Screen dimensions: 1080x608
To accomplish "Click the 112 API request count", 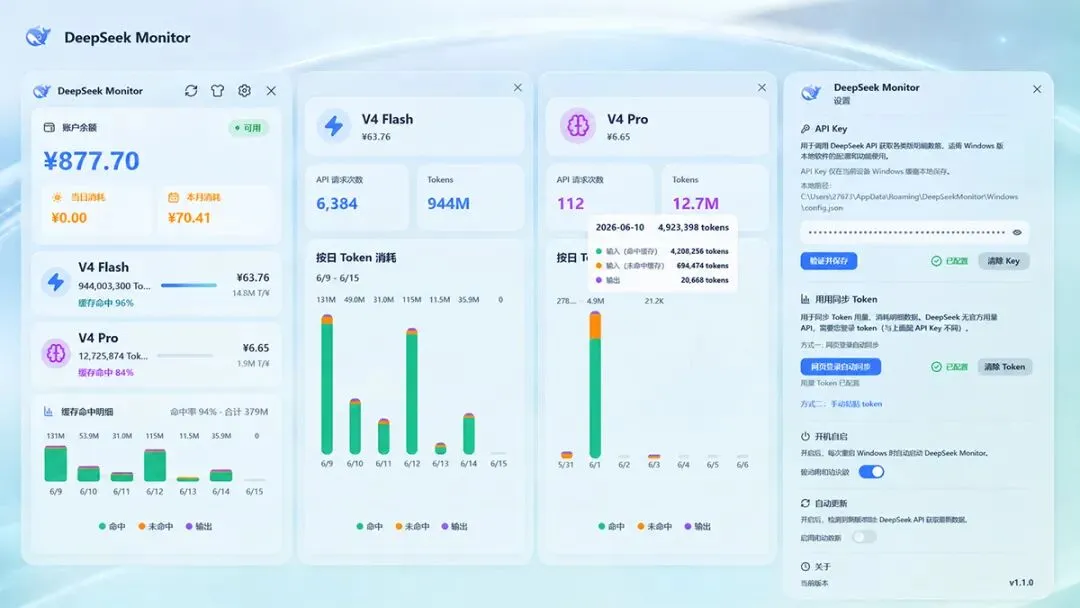I will (570, 204).
